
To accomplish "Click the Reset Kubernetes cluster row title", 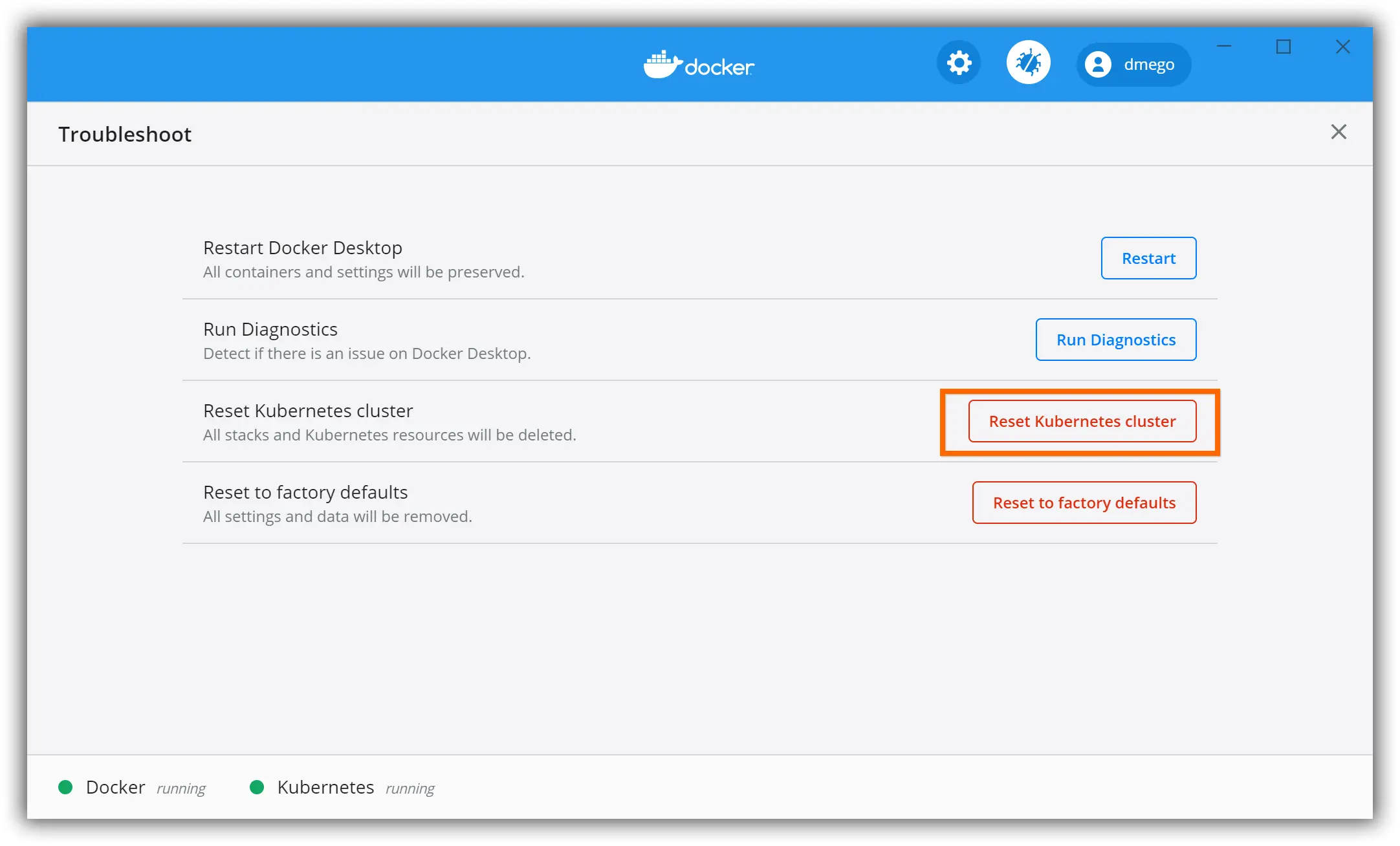I will [308, 411].
